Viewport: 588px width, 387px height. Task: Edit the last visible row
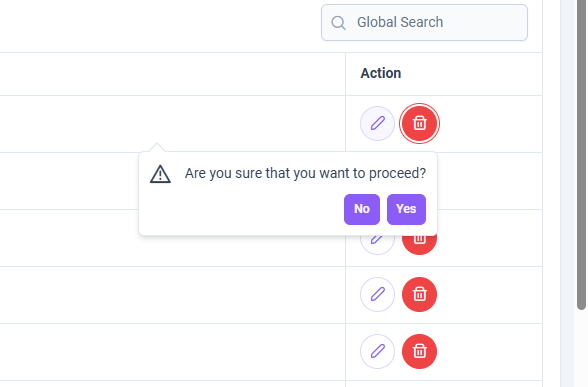pos(377,351)
